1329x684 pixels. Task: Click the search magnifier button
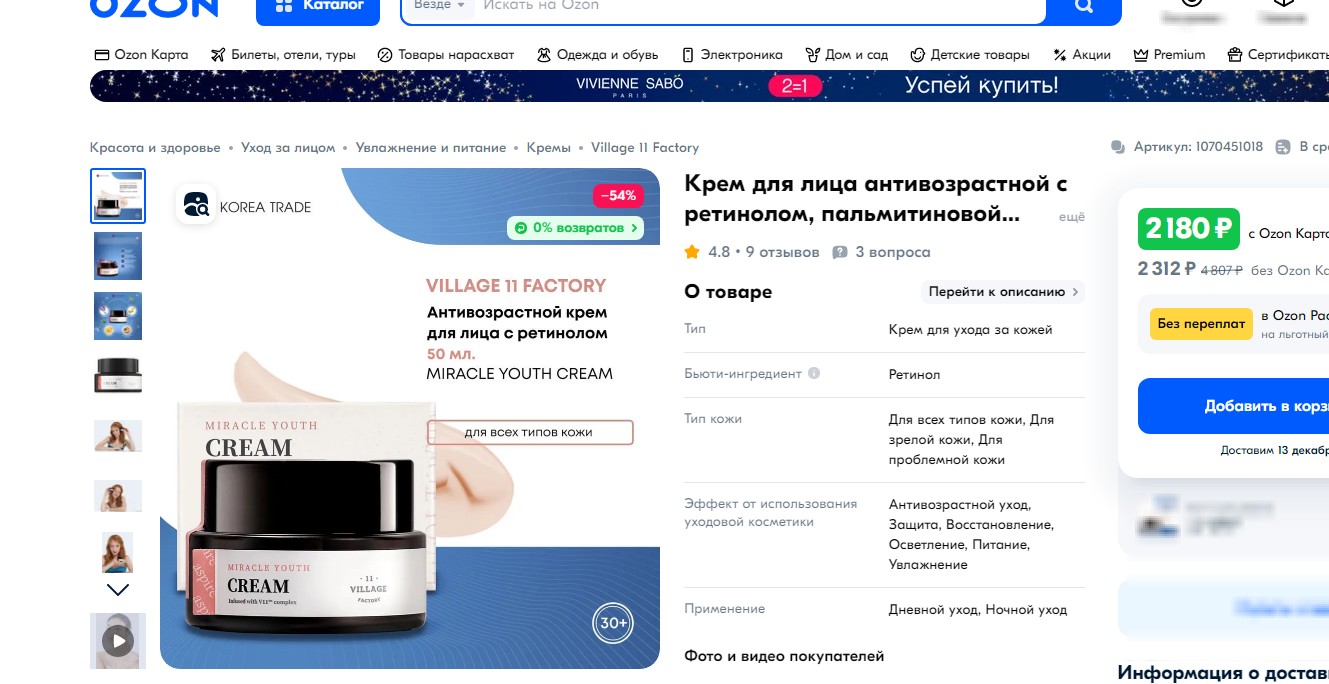click(x=1084, y=7)
